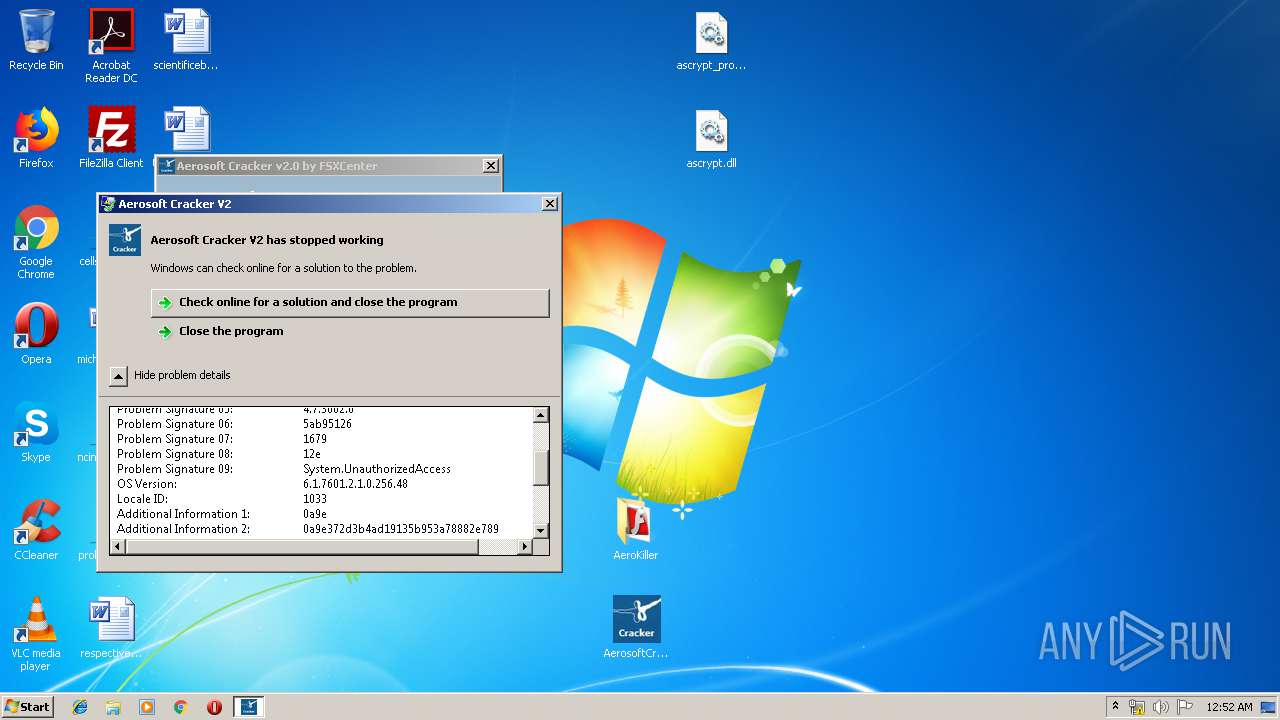The image size is (1280, 720).
Task: Select the OS Version row
Action: point(321,484)
